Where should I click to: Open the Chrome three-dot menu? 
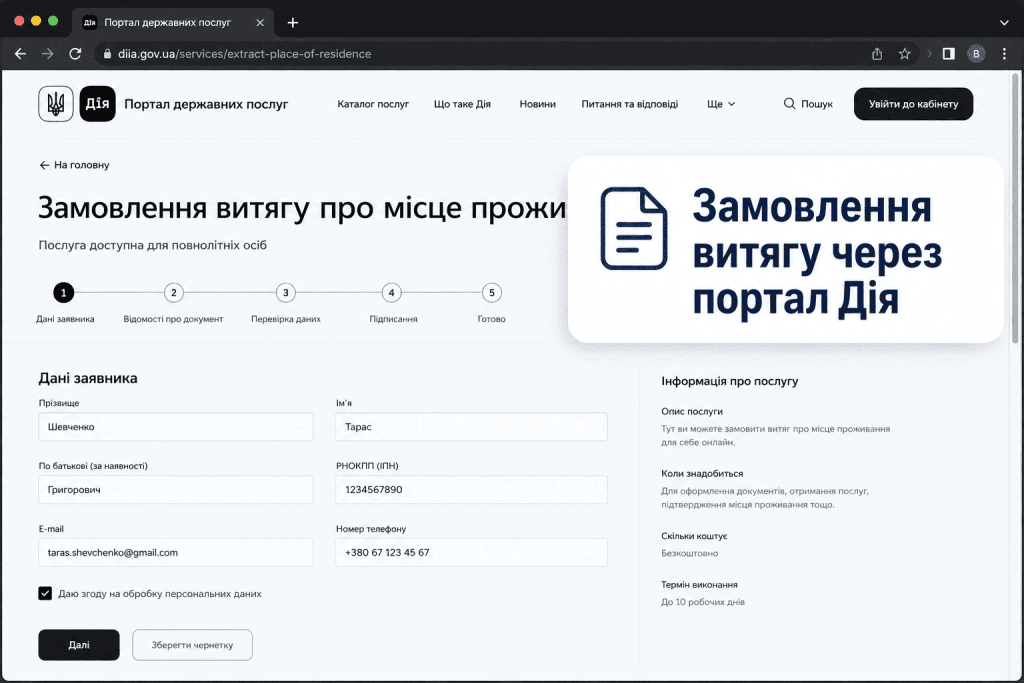pyautogui.click(x=1004, y=54)
